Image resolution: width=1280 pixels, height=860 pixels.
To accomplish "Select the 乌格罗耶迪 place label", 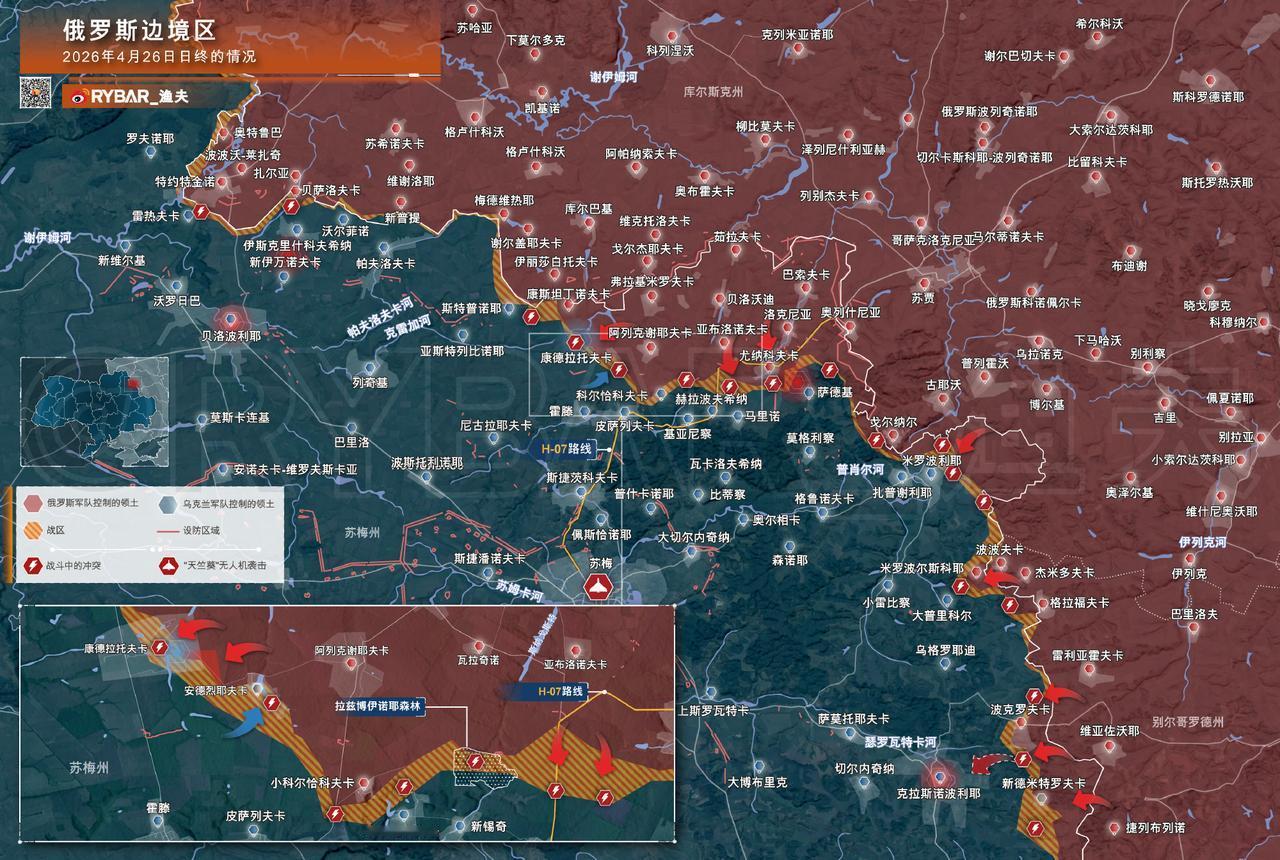I will point(945,650).
